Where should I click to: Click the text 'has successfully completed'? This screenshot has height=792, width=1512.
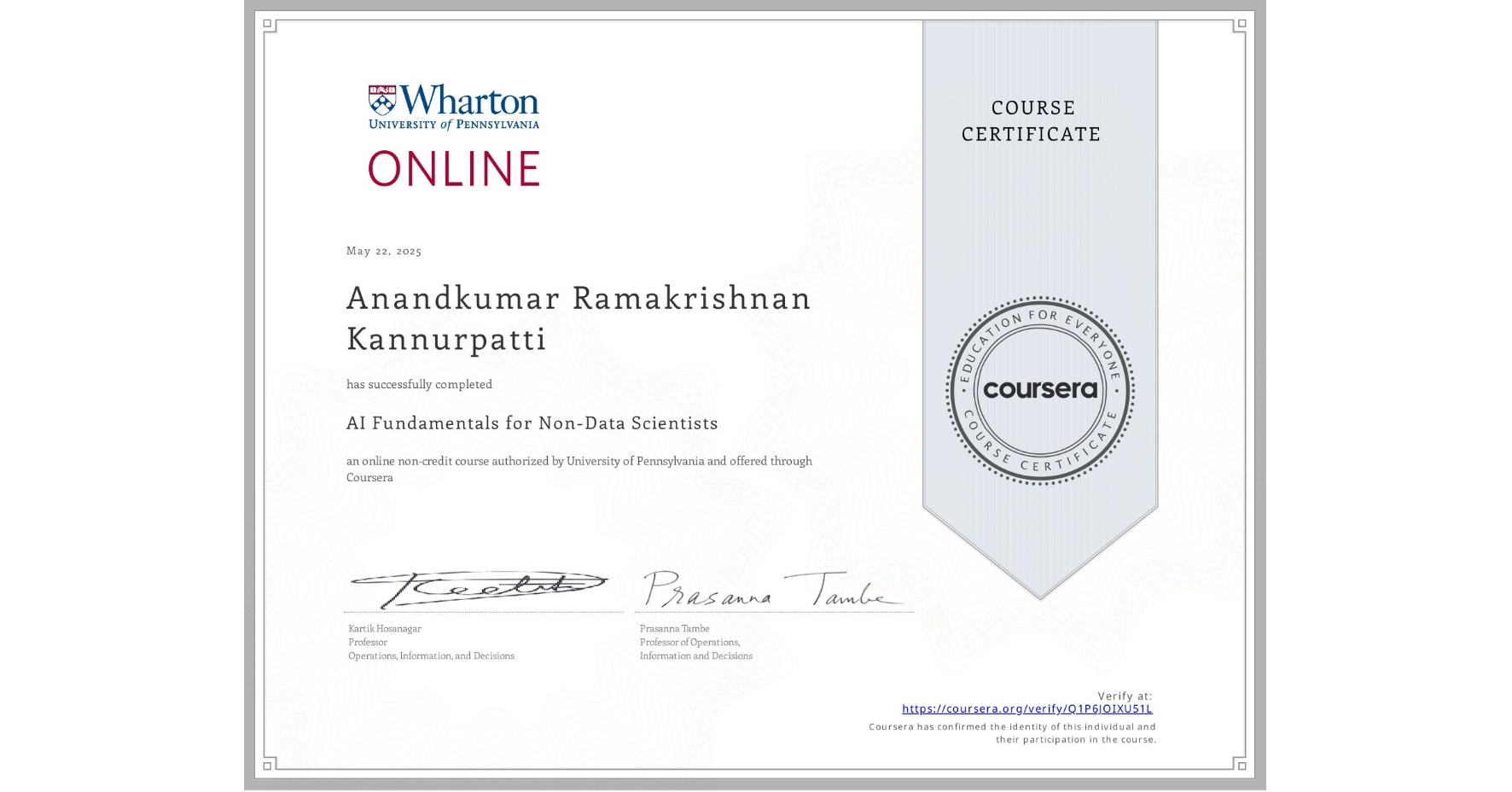point(419,384)
